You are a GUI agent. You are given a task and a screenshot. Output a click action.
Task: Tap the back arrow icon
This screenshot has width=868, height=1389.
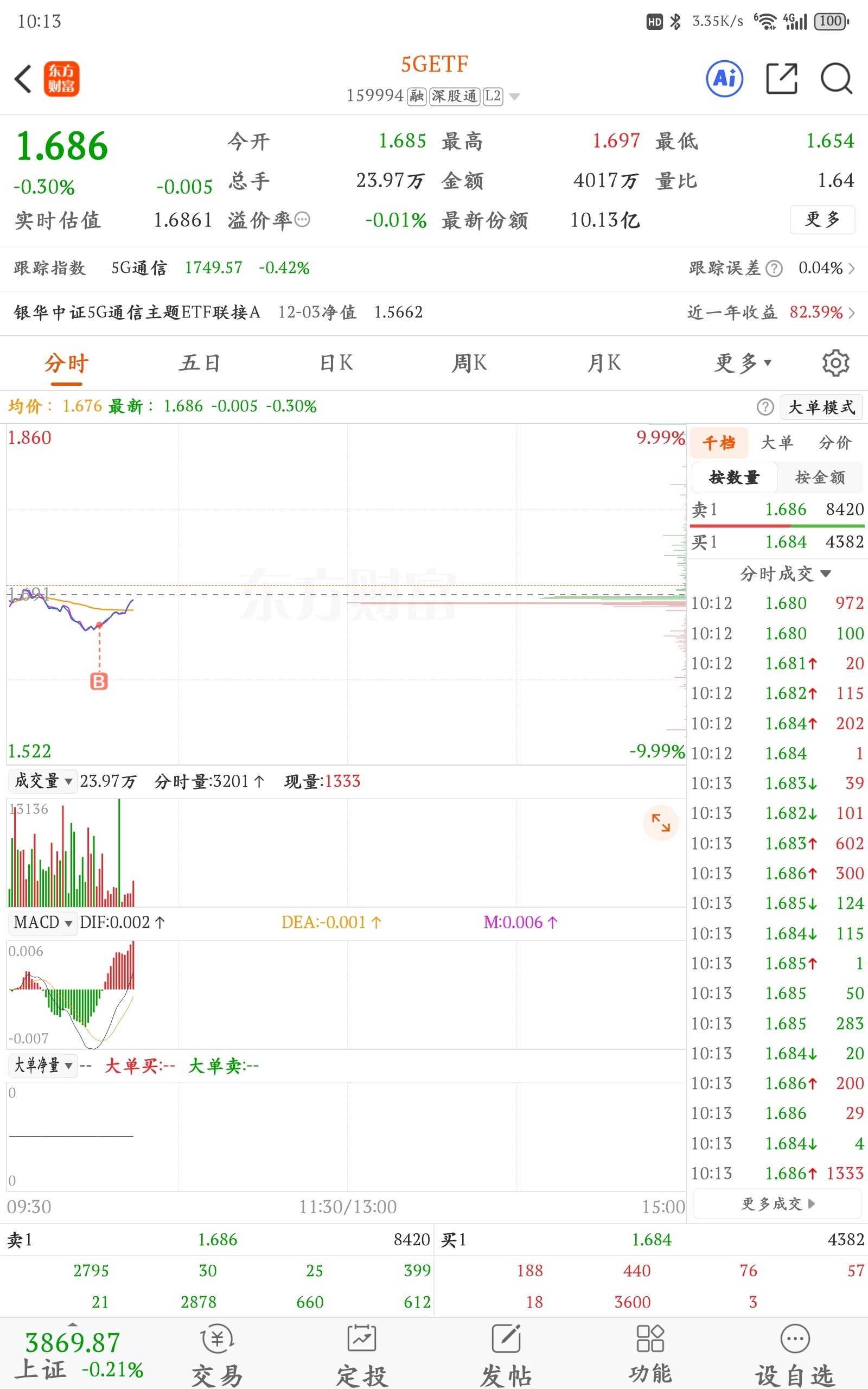tap(23, 79)
